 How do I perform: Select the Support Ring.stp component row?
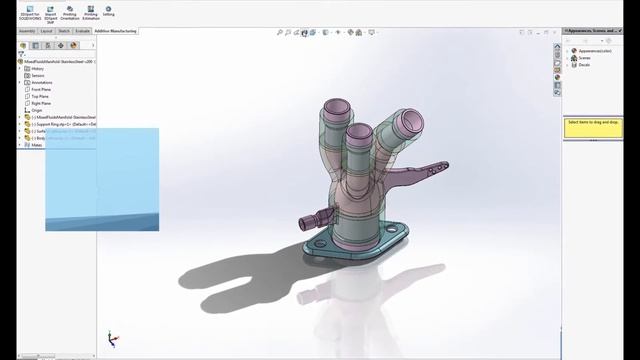tap(60, 124)
